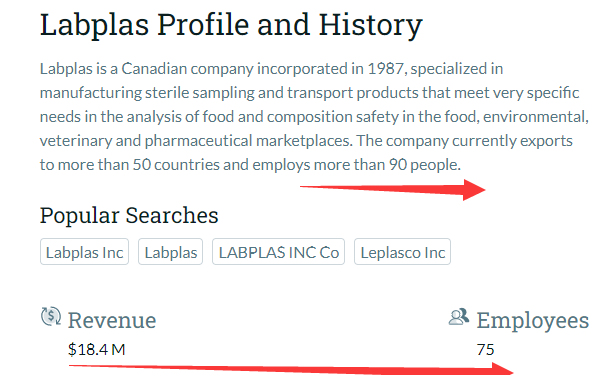
Task: Click the "Employees" heading label
Action: (x=532, y=321)
